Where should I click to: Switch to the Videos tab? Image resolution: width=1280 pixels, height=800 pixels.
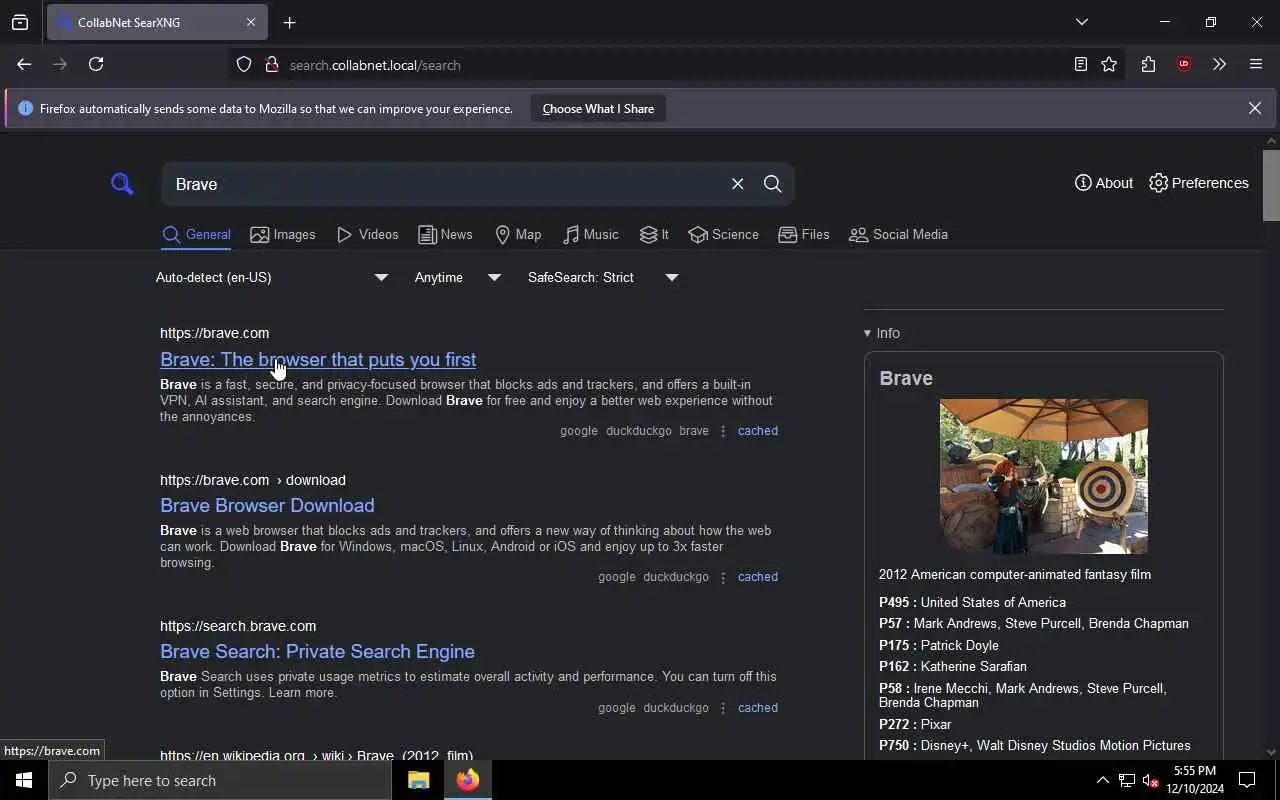(367, 235)
